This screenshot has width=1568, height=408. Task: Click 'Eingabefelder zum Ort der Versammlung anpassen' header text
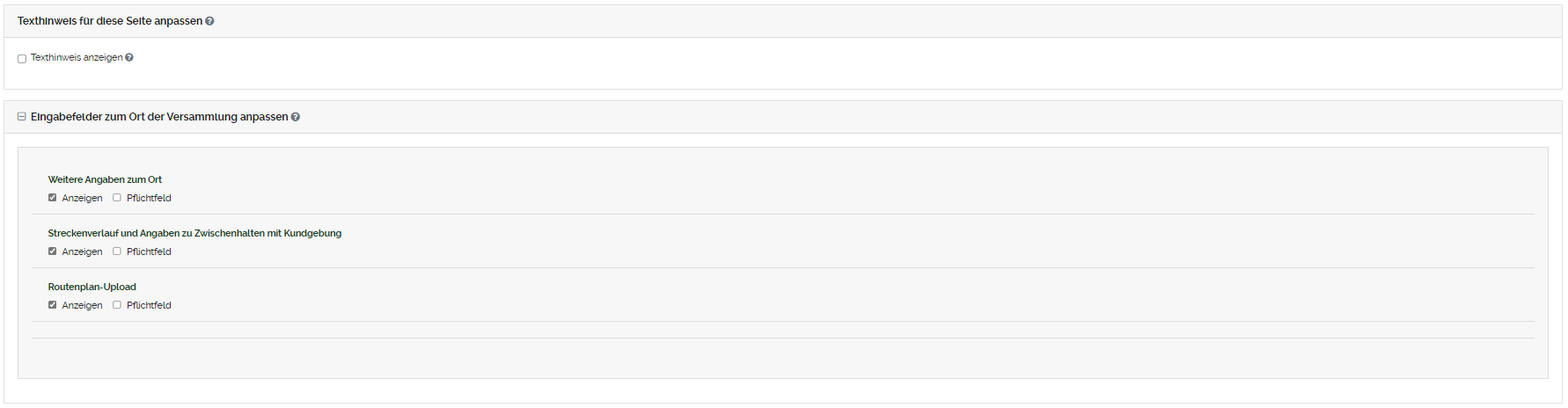(x=159, y=117)
